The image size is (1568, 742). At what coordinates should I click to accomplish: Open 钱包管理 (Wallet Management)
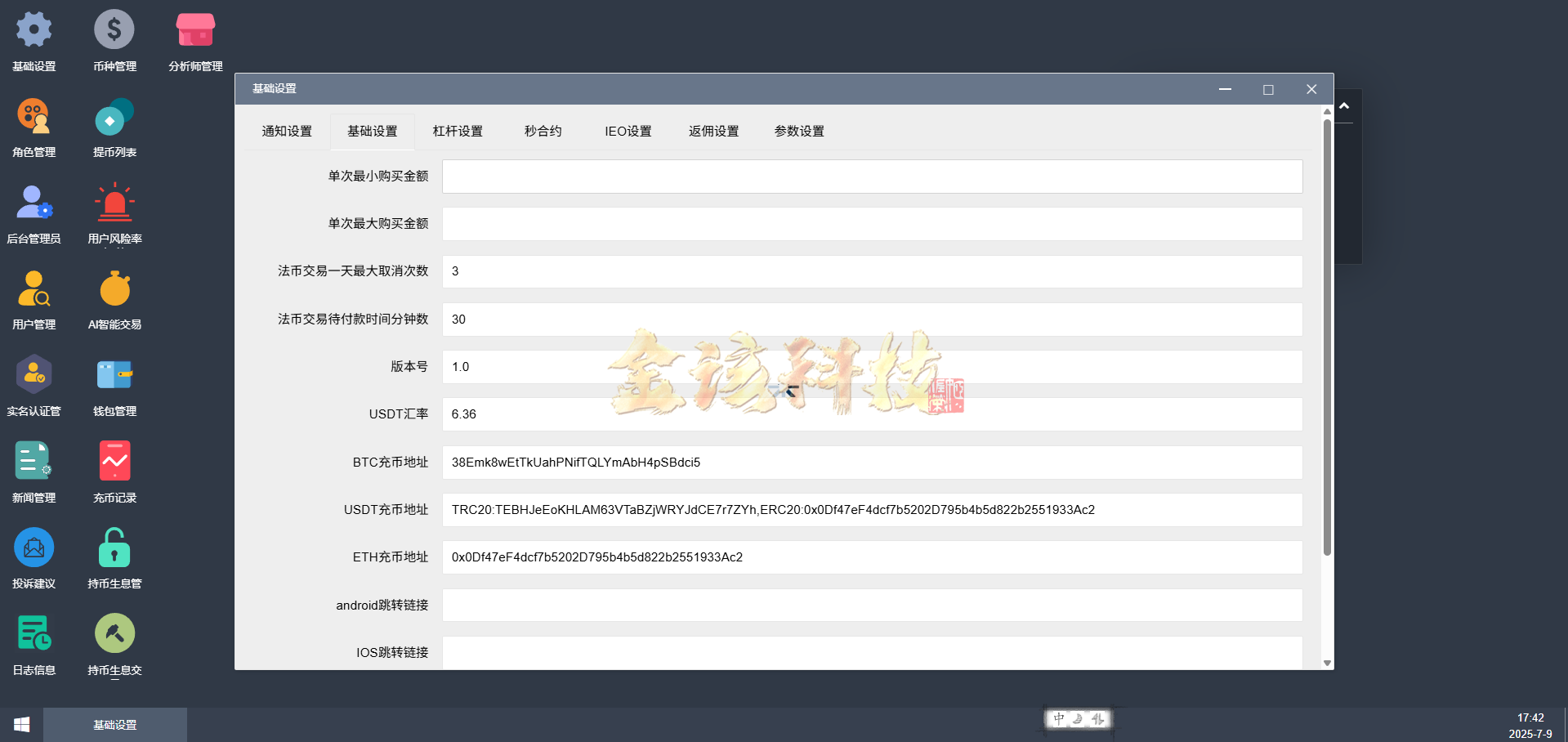pos(114,386)
